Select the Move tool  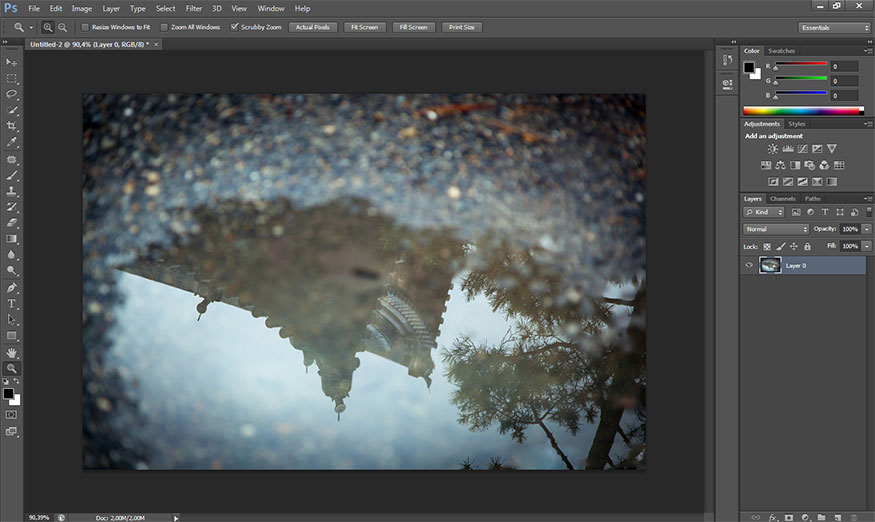click(12, 62)
